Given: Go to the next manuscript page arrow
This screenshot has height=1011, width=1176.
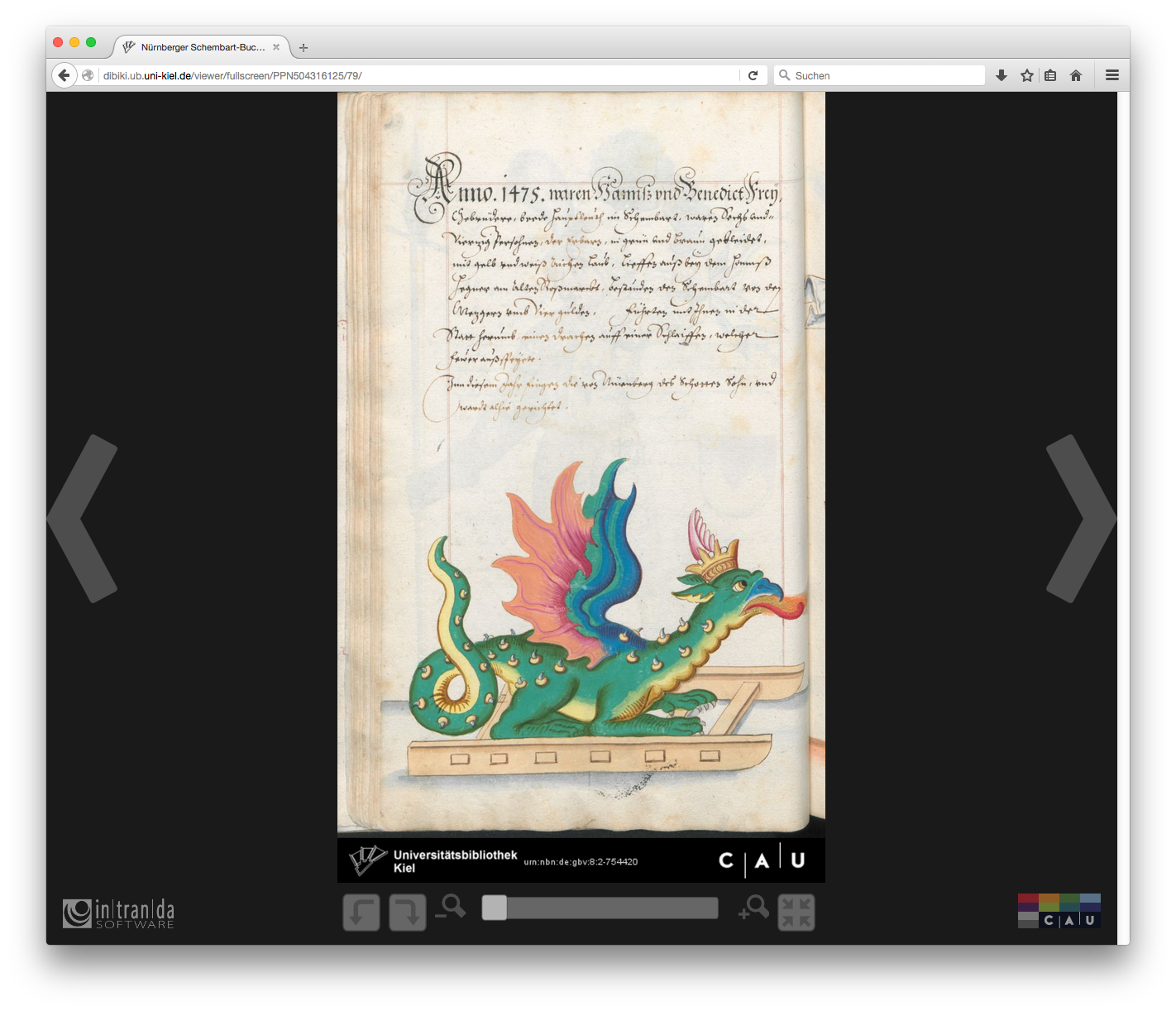Looking at the screenshot, I should (1082, 519).
